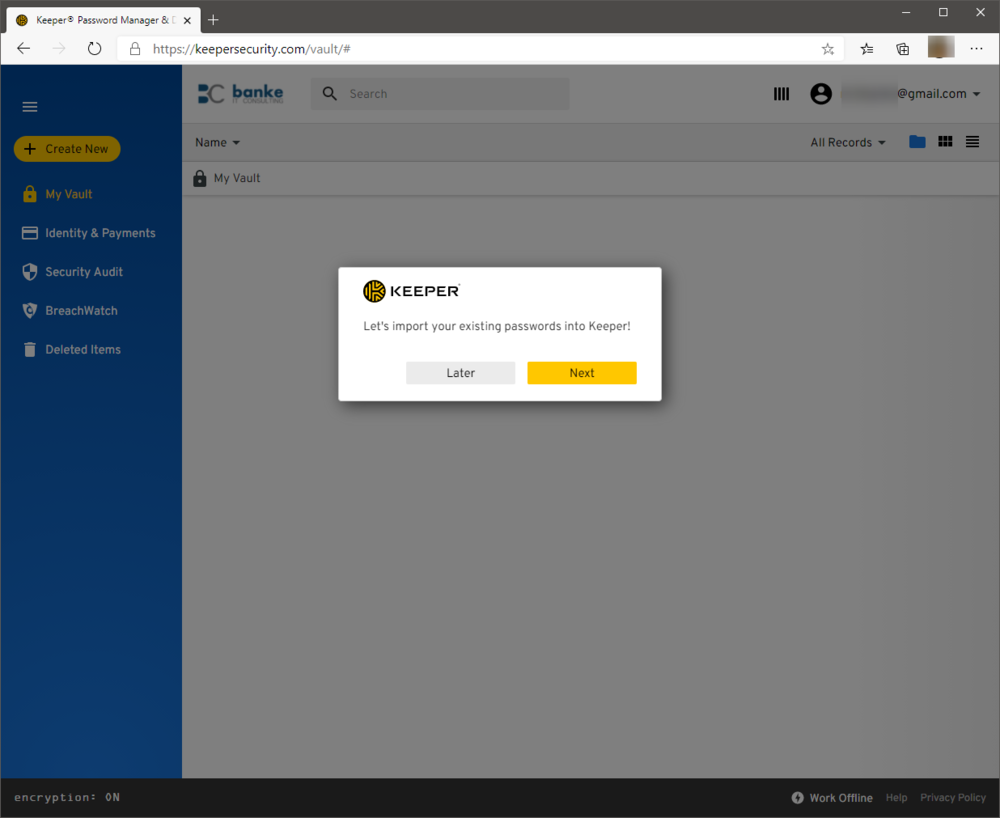Open My Vault in sidebar

coord(57,194)
